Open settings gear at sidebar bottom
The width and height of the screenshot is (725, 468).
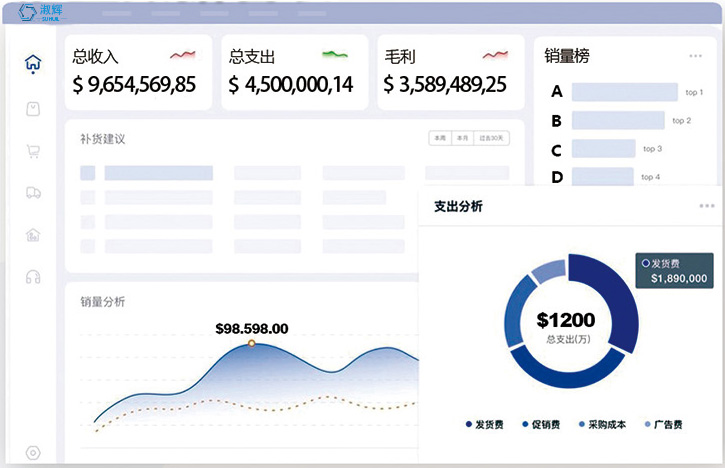pyautogui.click(x=33, y=453)
